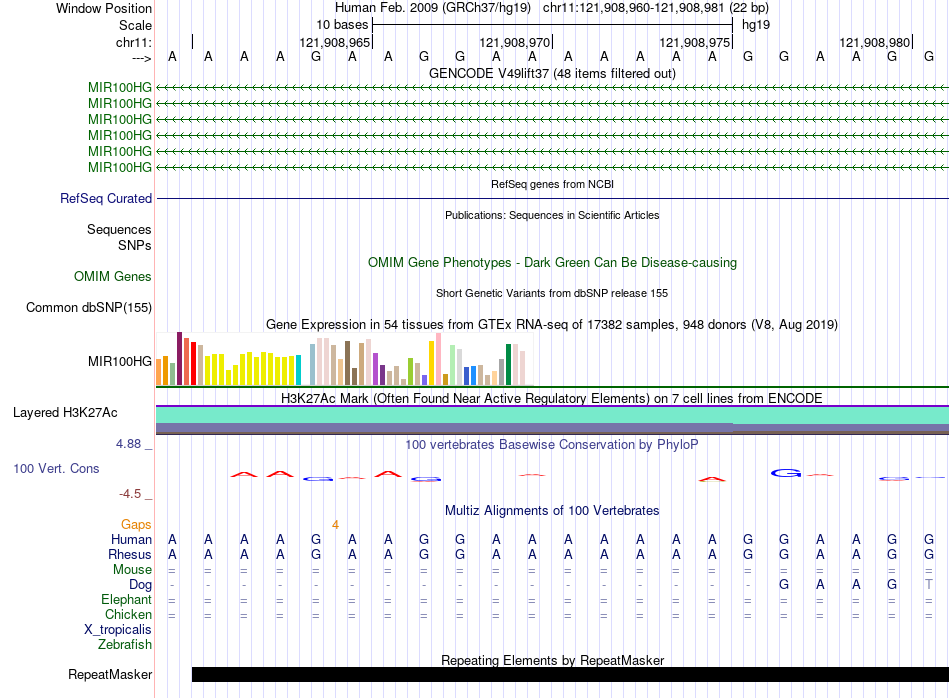Click the -4.5 PhyloP lower scale value

[x=130, y=494]
